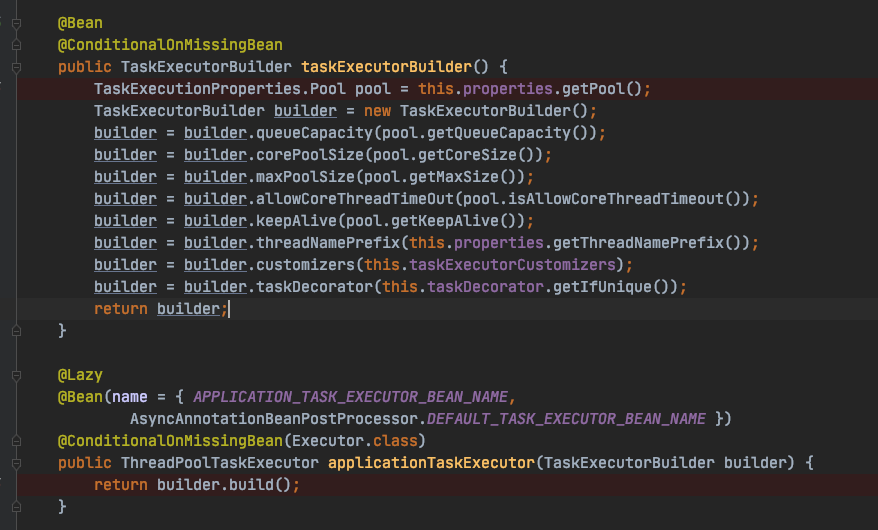Collapse the applicationTaskExecutor method fold handle
The image size is (878, 530).
pos(16,463)
